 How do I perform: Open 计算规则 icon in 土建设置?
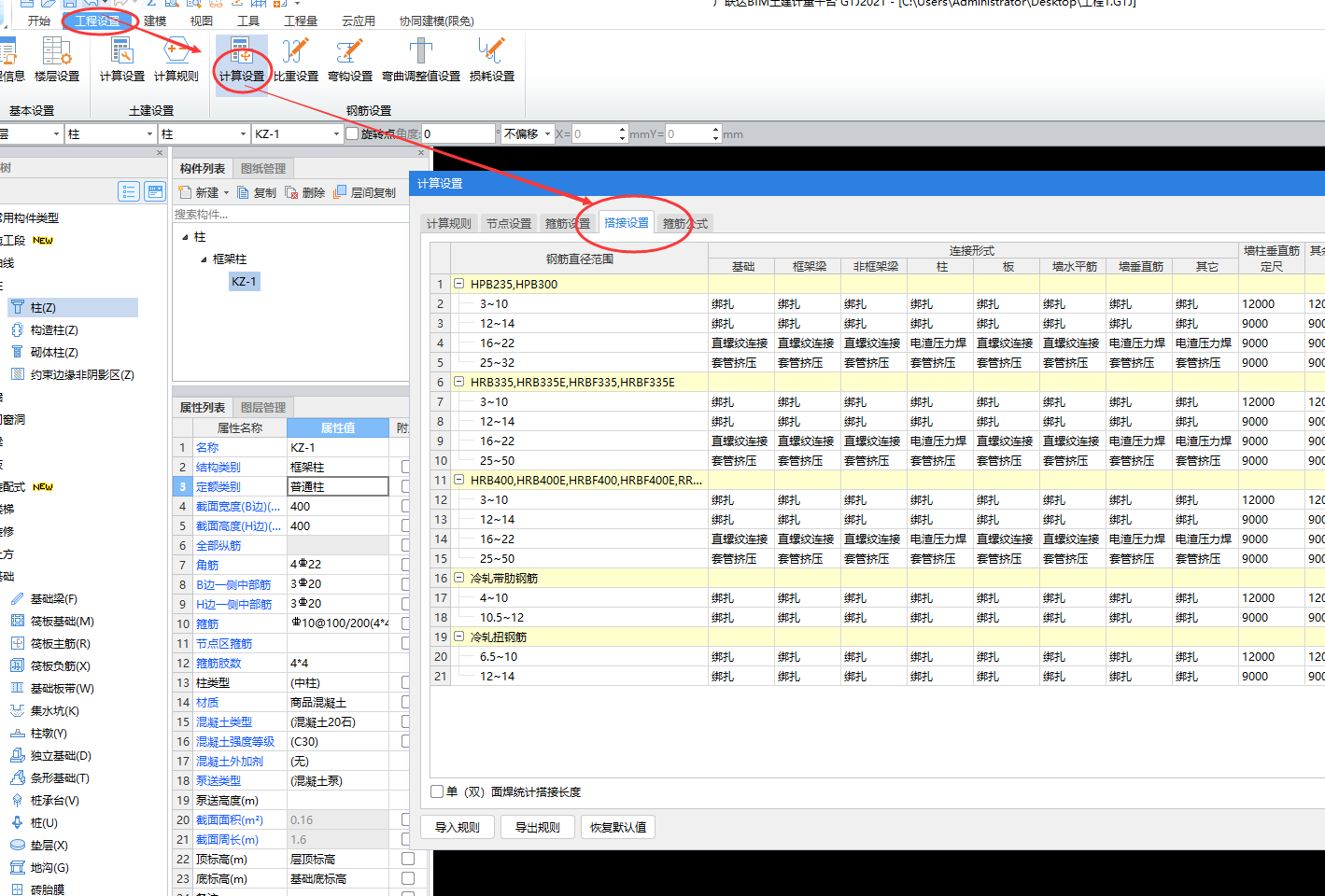click(x=176, y=60)
